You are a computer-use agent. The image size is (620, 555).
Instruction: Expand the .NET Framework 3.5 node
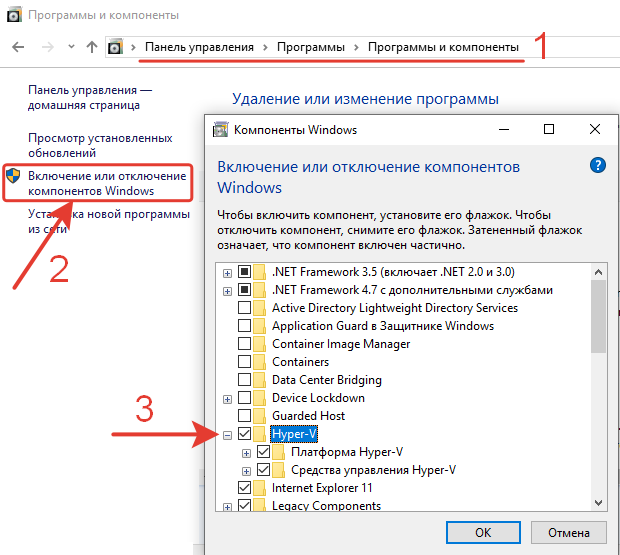[227, 273]
